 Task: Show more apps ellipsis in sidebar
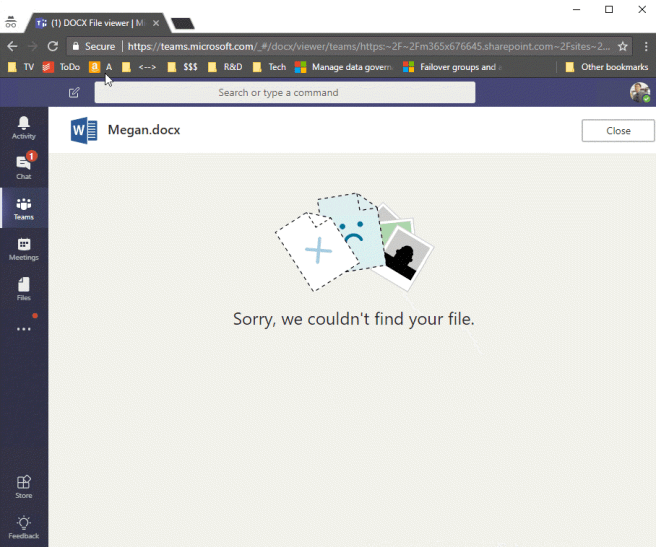pyautogui.click(x=24, y=329)
